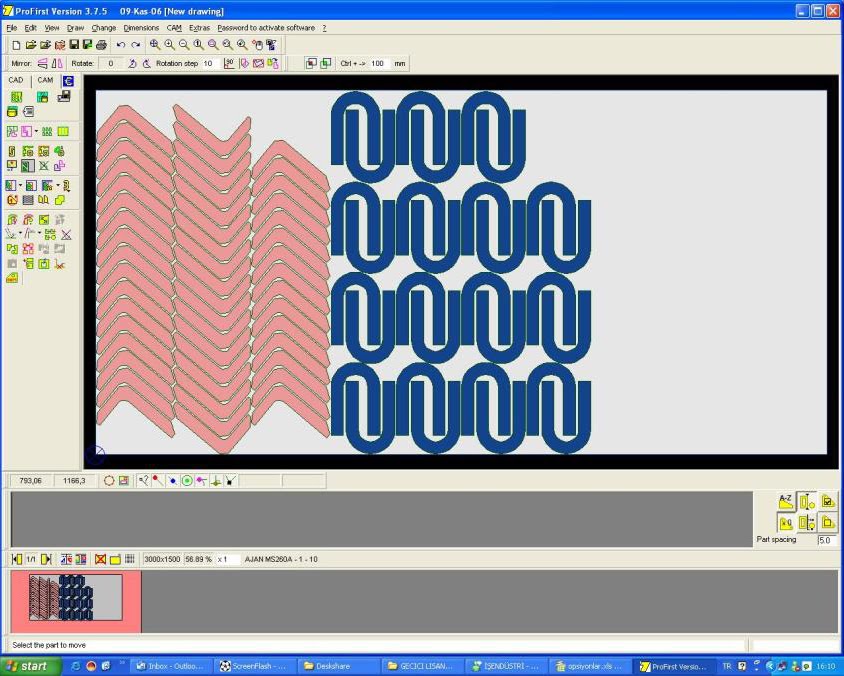Select the horizontal mirror tool
Image resolution: width=844 pixels, height=676 pixels.
41,63
